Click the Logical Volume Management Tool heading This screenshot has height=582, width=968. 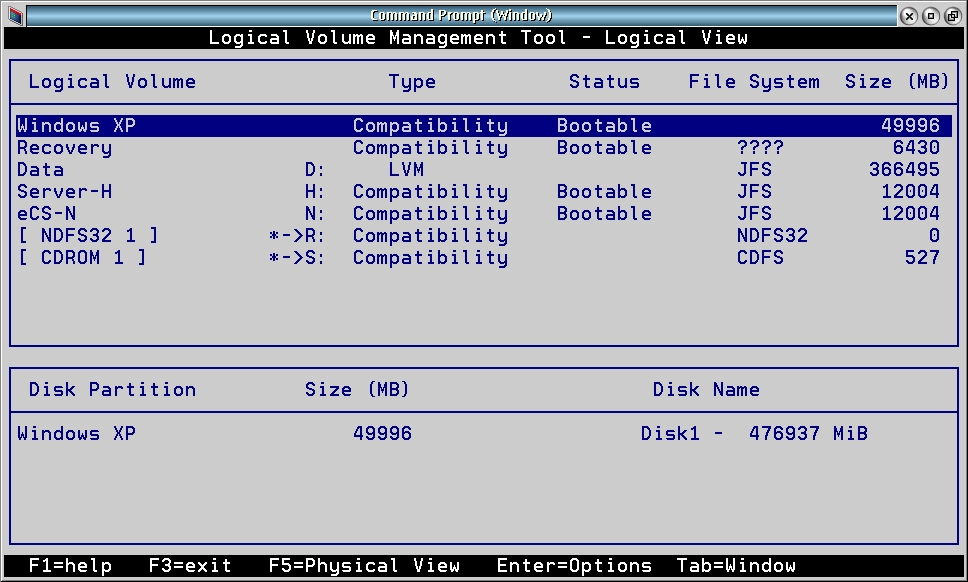pos(478,38)
